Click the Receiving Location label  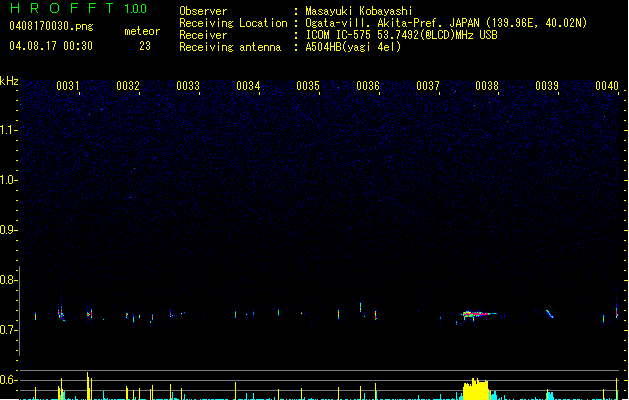233,23
